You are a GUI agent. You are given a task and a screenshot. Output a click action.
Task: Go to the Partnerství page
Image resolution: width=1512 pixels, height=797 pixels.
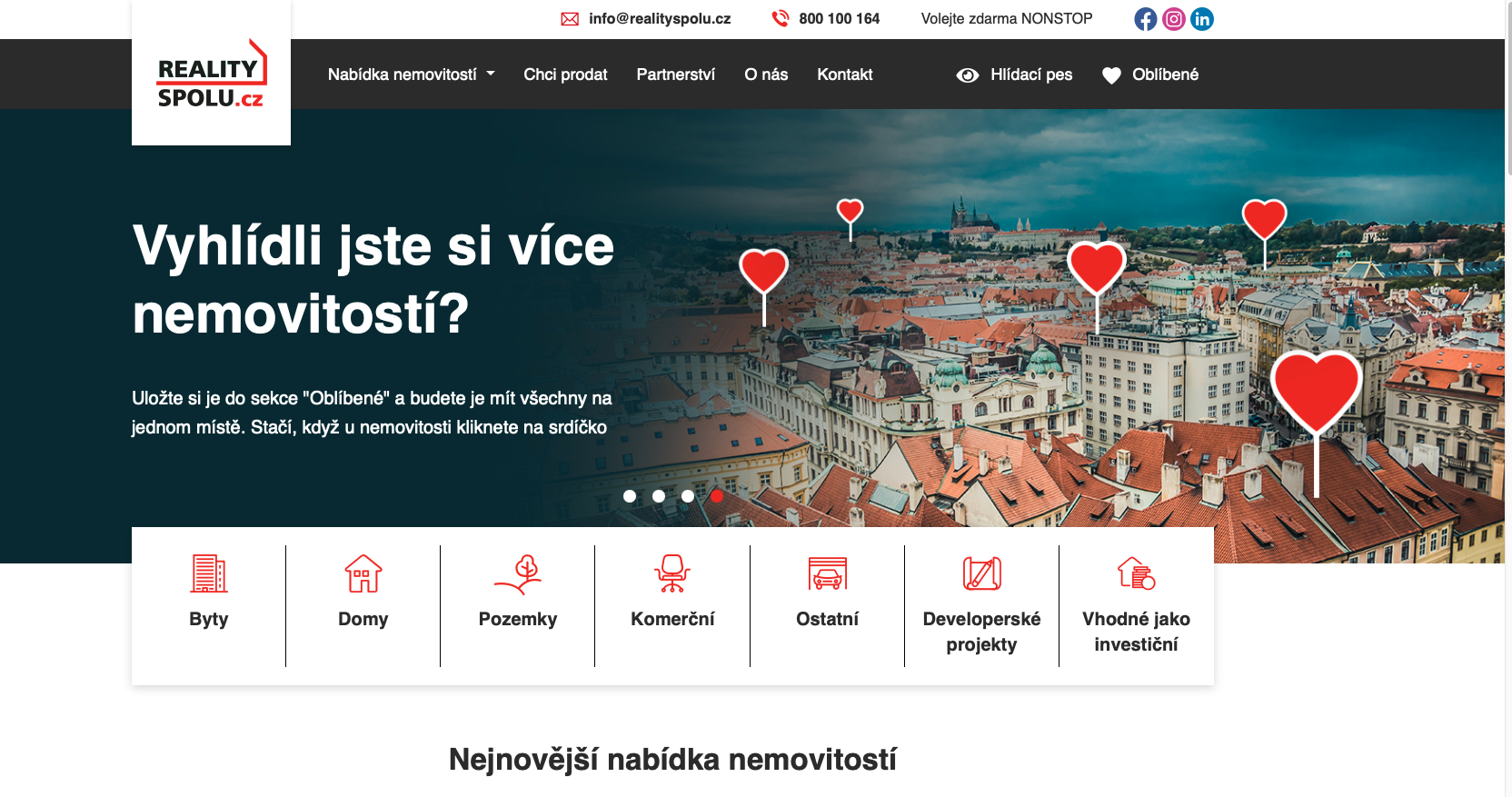(675, 75)
